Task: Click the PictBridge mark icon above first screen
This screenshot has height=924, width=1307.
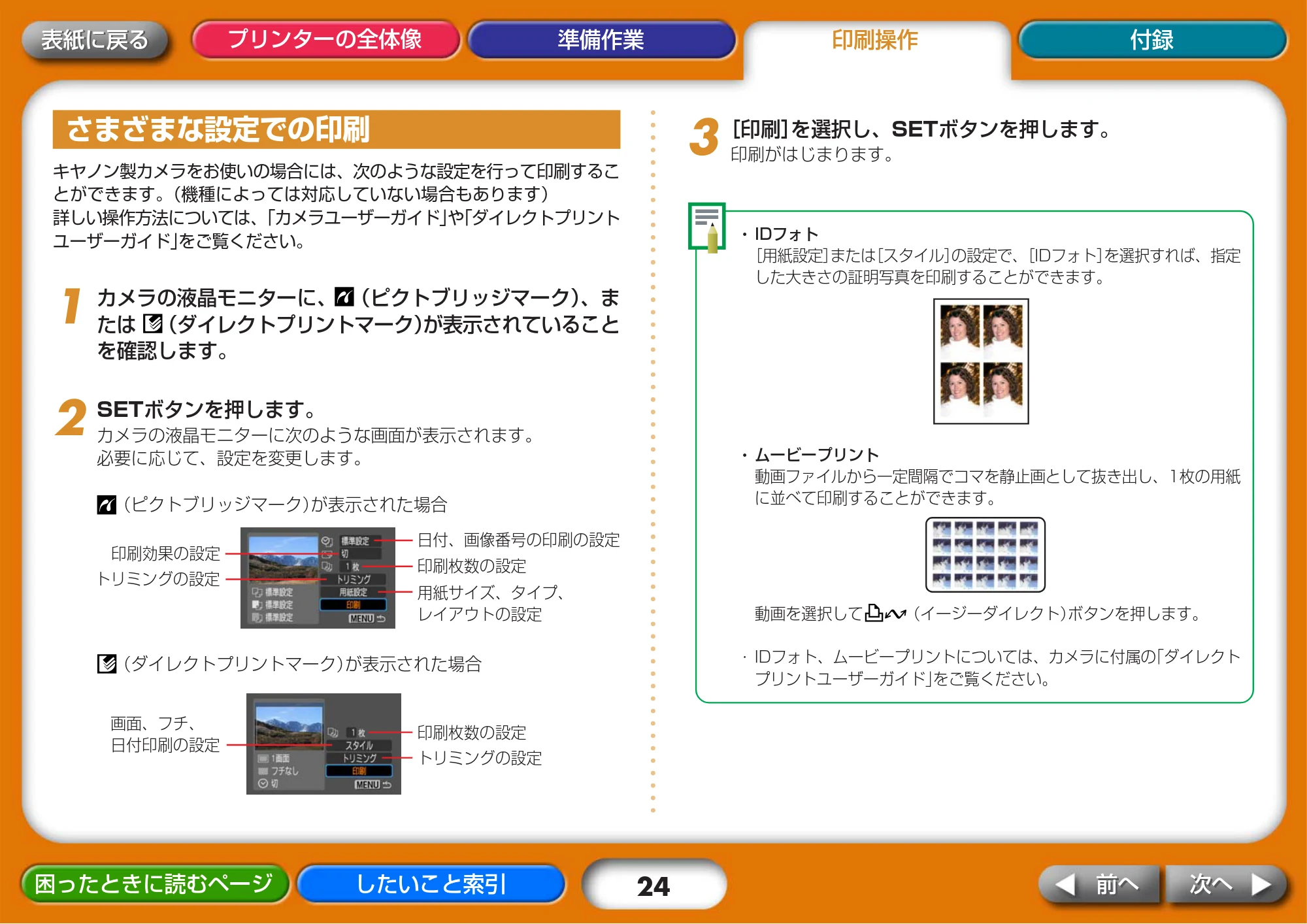Action: [107, 504]
